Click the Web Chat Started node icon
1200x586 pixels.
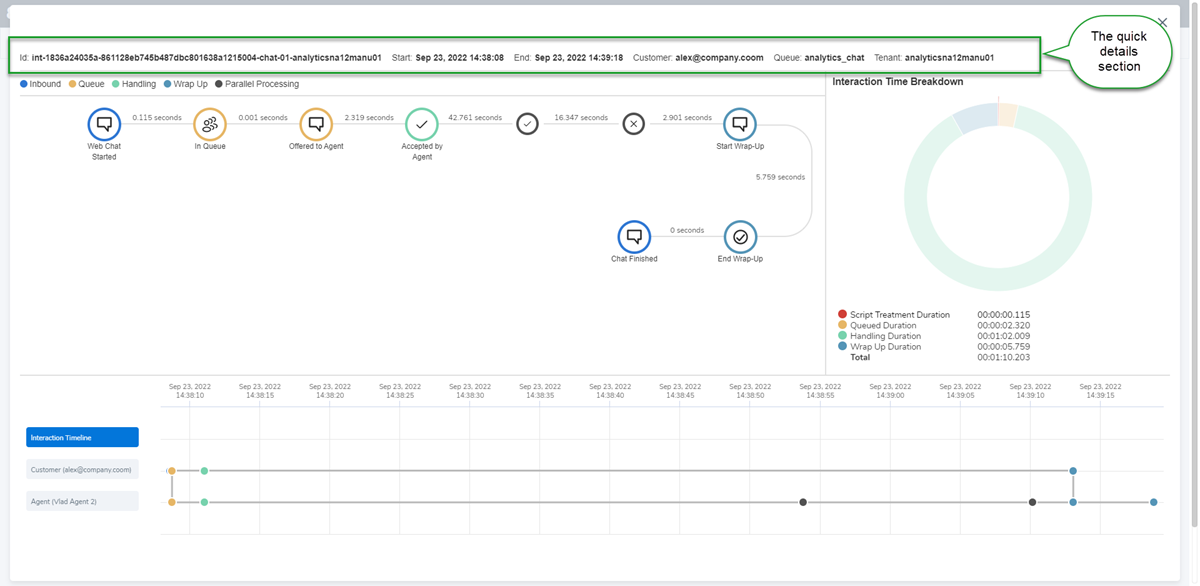pyautogui.click(x=104, y=125)
